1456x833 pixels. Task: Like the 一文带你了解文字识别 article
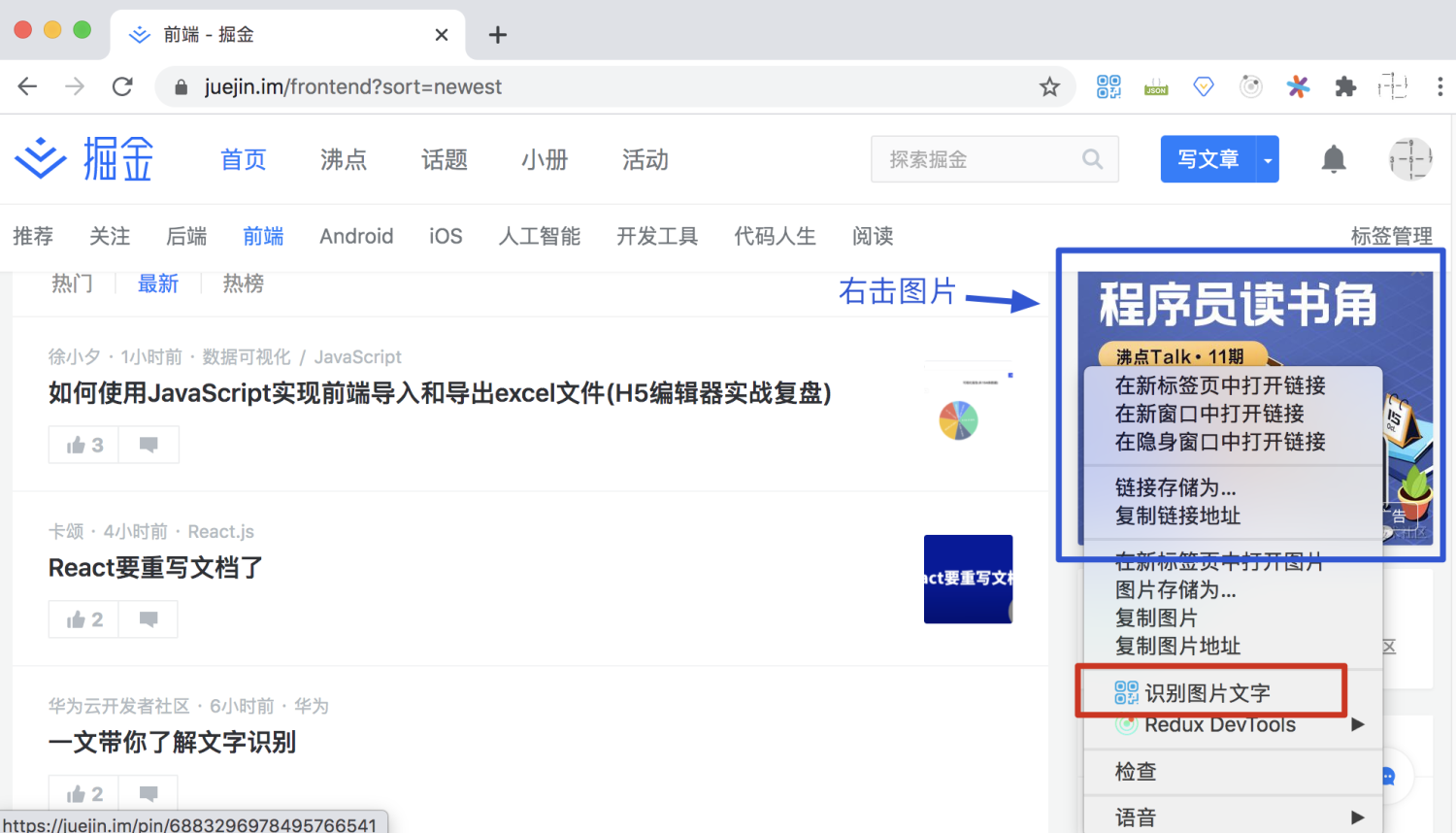click(x=84, y=794)
